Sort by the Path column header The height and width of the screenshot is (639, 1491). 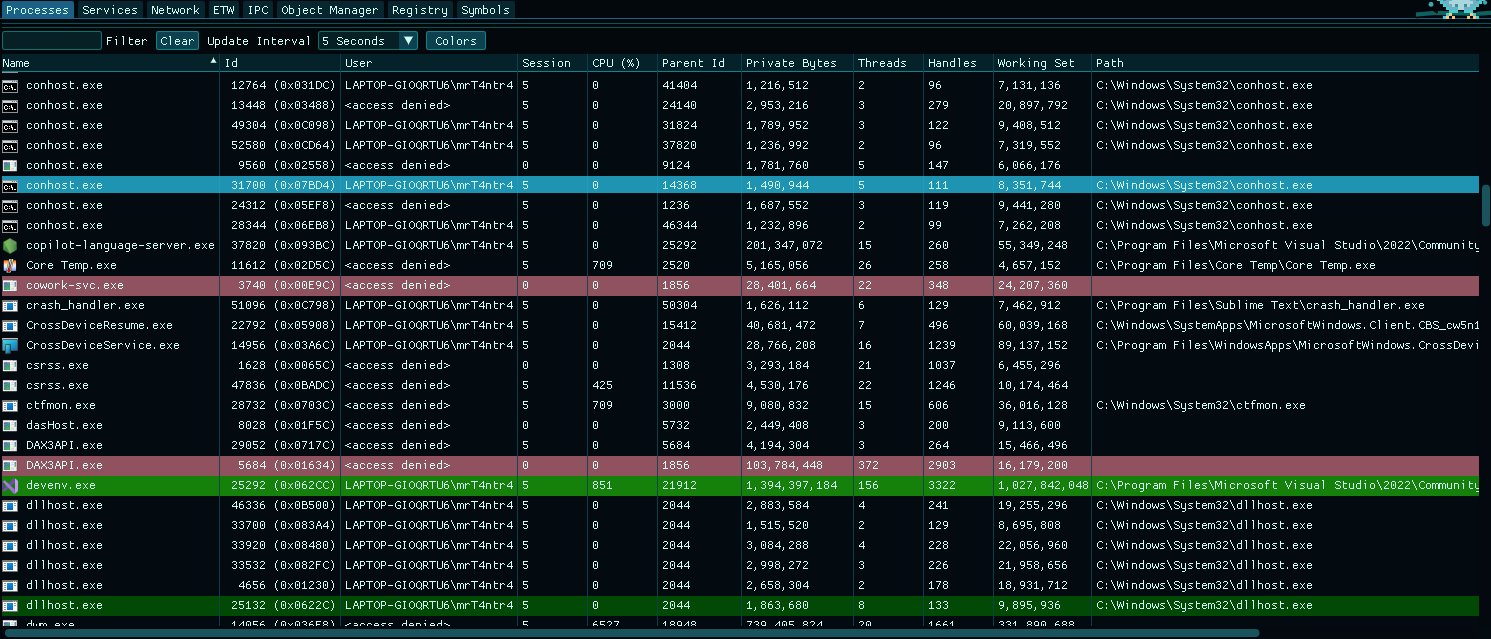click(1285, 63)
